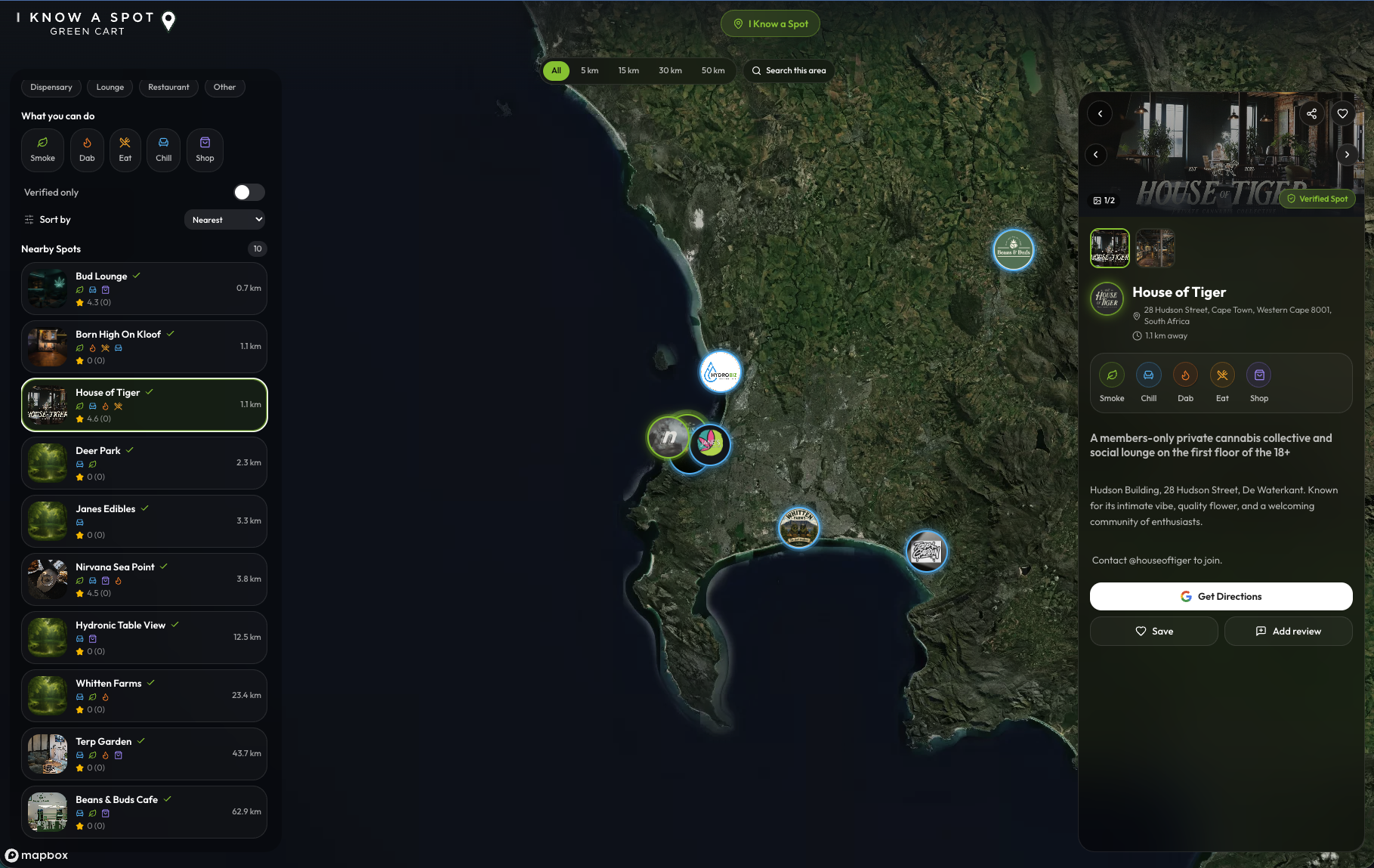Click the Whitten Farms map marker
Viewport: 1374px width, 868px height.
pyautogui.click(x=798, y=527)
